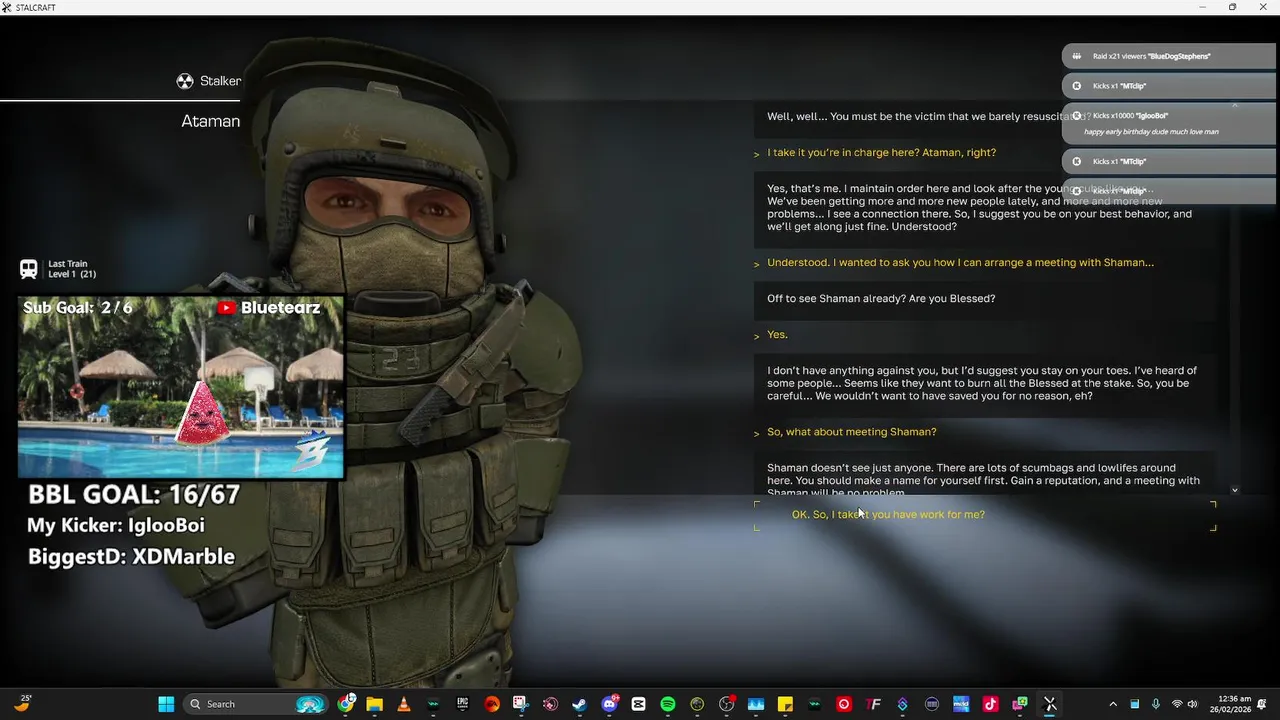This screenshot has height=720, width=1280.
Task: Click 'BiggestD: XDMarble' text
Action: tap(131, 557)
